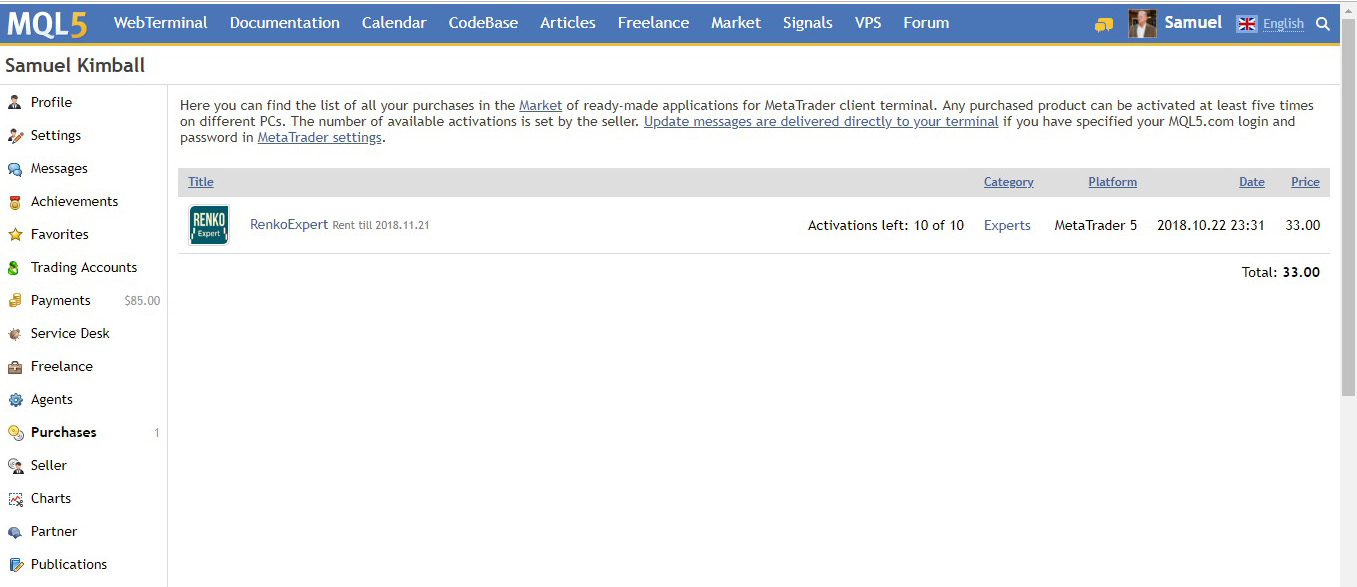Click the Seller sidebar icon
1357x587 pixels.
pos(15,465)
